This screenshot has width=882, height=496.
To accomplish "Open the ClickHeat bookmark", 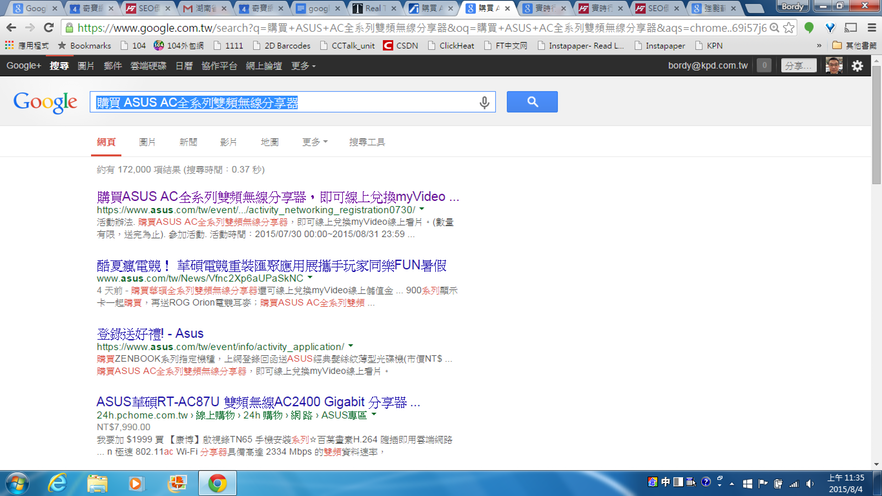I will click(451, 46).
